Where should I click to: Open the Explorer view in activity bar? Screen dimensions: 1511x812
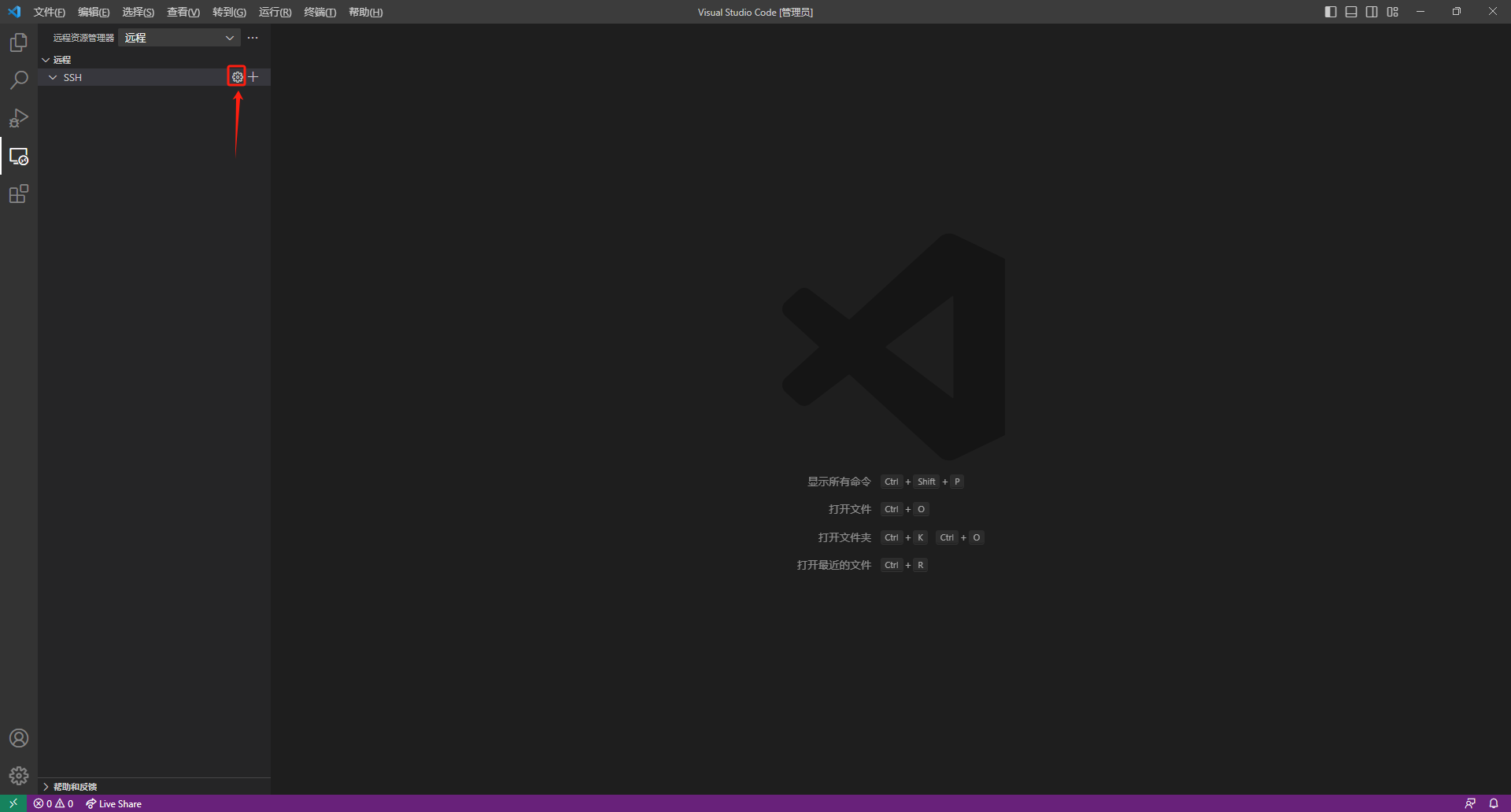(x=19, y=42)
